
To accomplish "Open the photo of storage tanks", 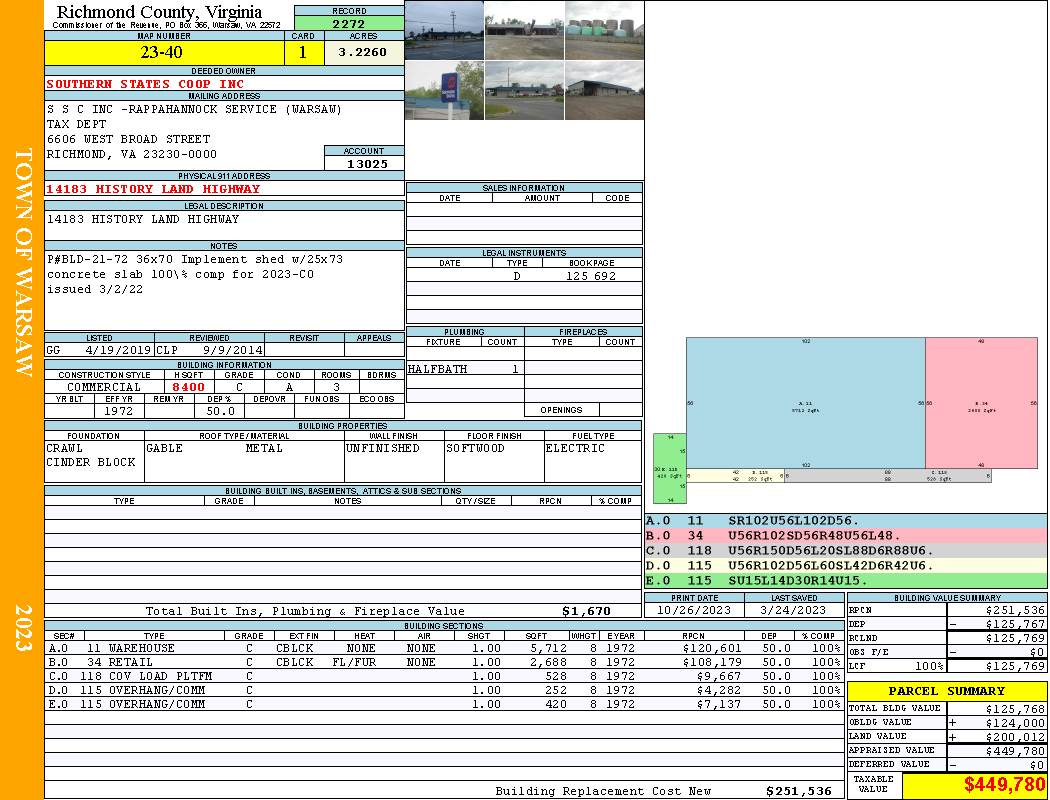I will pyautogui.click(x=604, y=30).
